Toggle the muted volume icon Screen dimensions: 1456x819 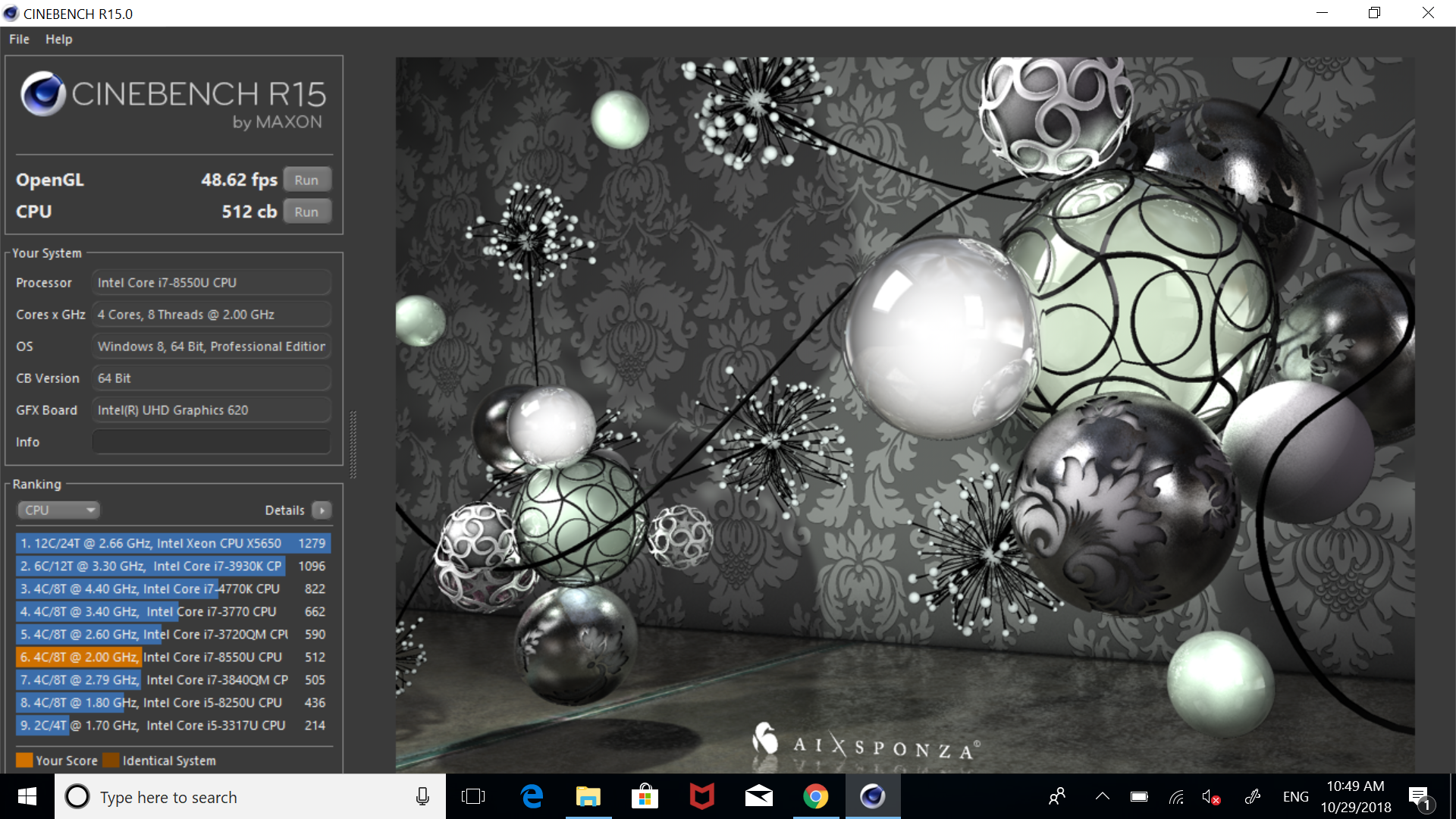click(x=1211, y=797)
